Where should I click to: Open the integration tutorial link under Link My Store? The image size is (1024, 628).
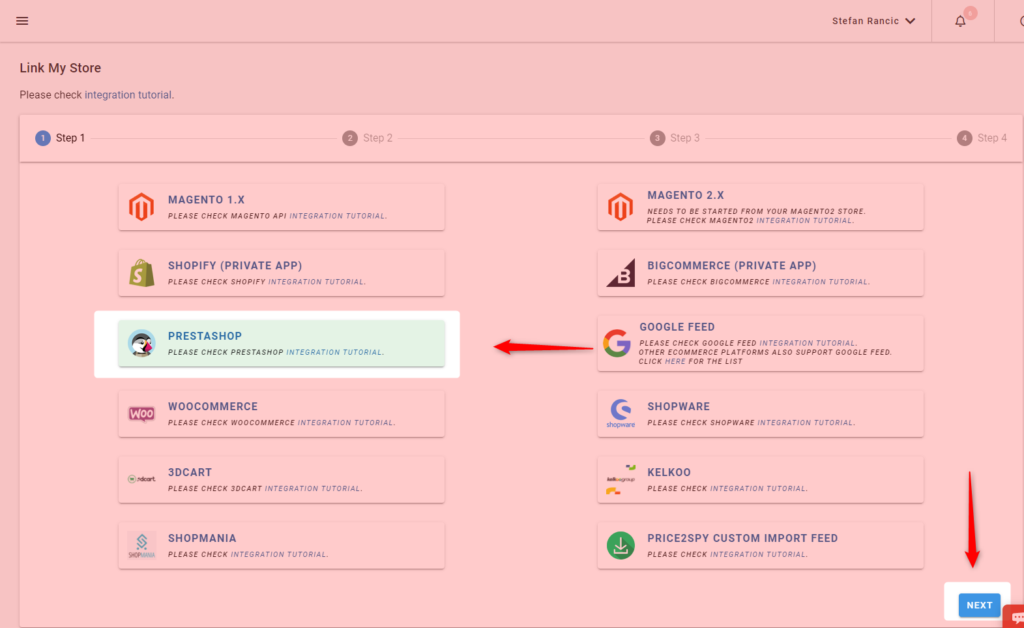point(128,95)
